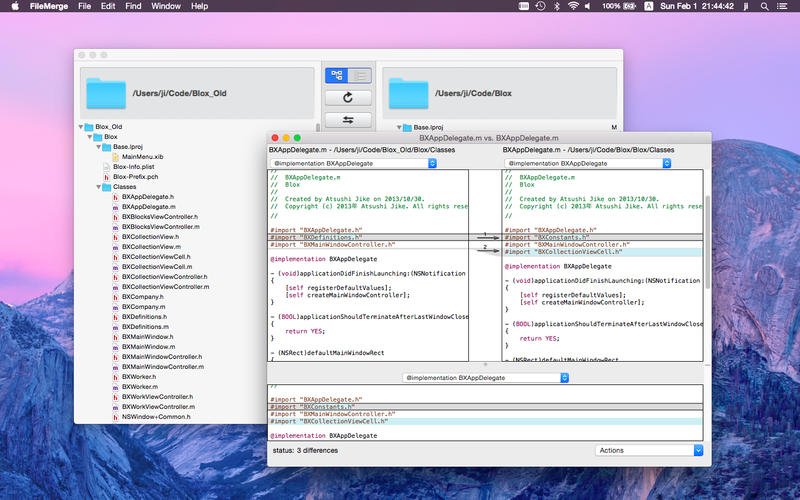Select BXWorkViewController.h file
Viewport: 800px width, 500px height.
click(x=157, y=396)
